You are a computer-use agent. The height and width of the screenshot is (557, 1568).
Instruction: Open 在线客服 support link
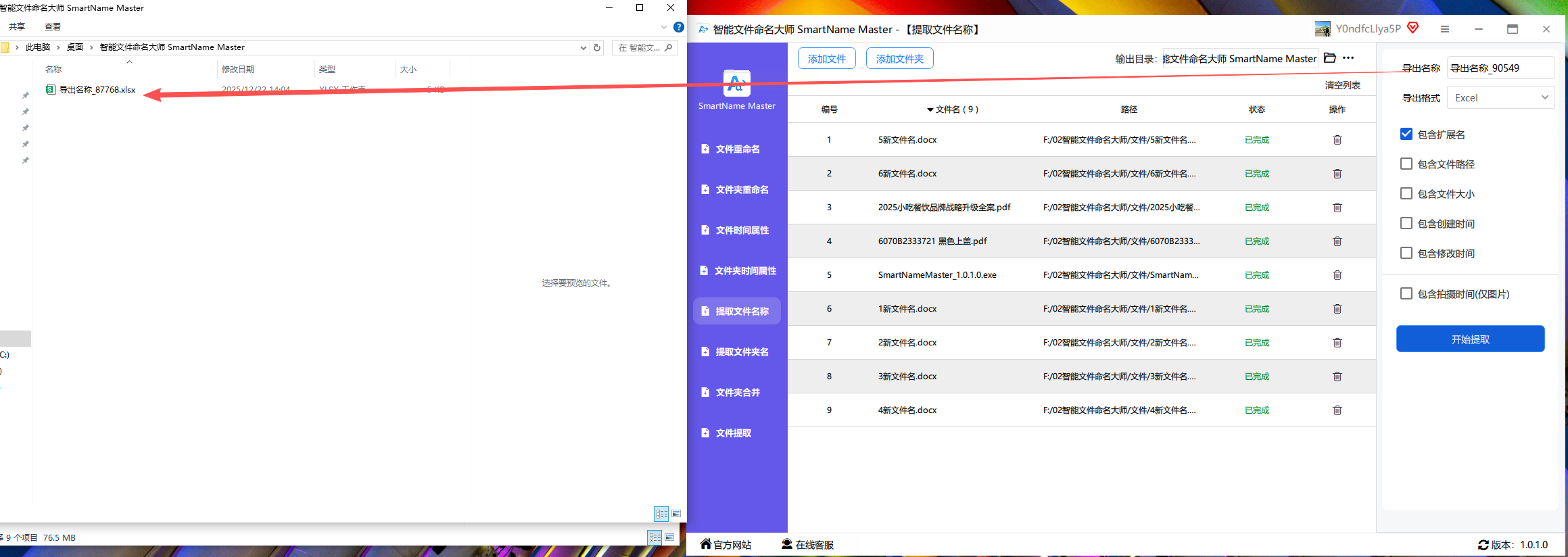(808, 545)
